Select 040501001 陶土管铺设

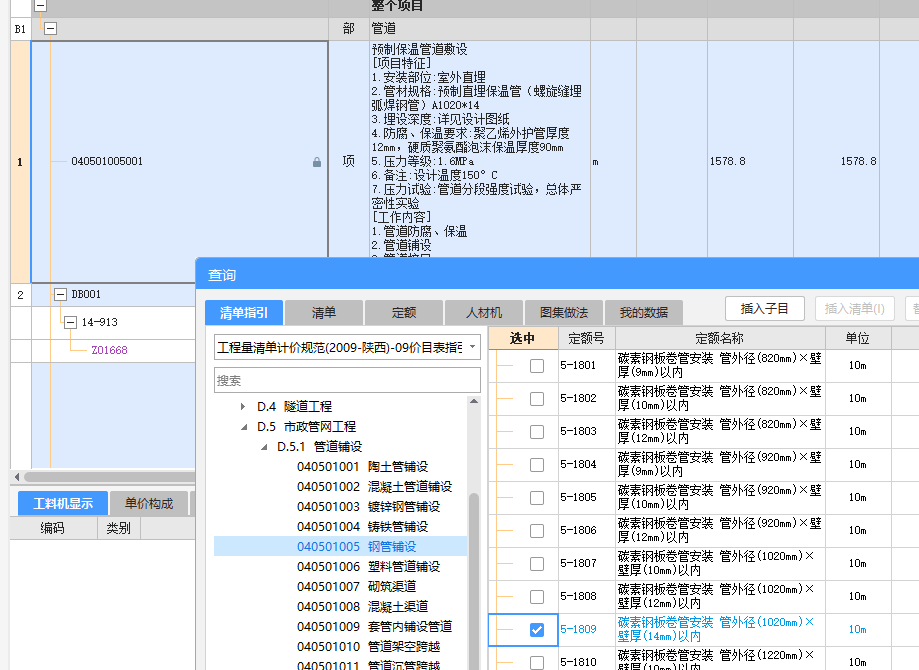pos(362,467)
